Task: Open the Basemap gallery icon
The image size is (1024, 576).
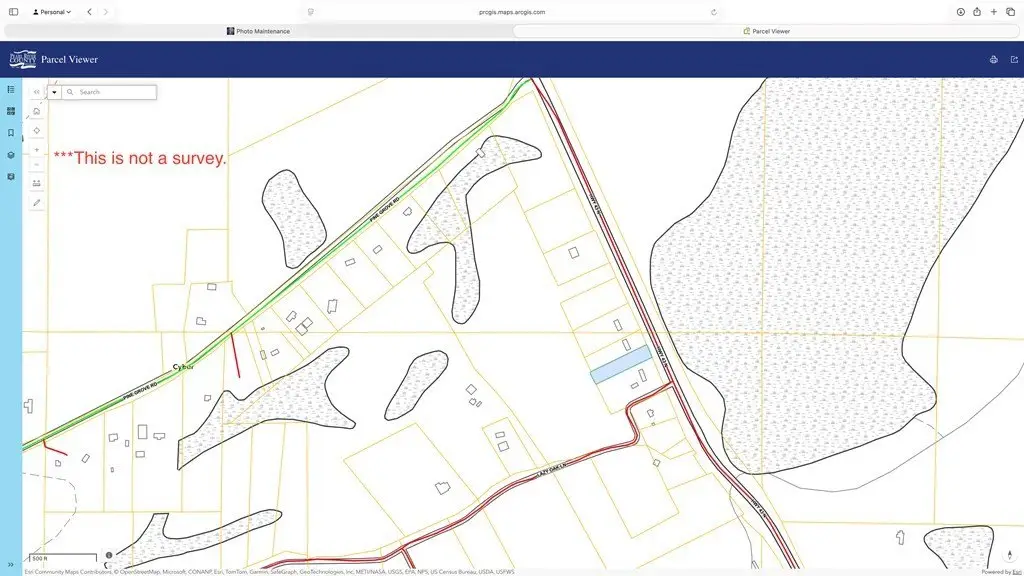Action: click(11, 111)
